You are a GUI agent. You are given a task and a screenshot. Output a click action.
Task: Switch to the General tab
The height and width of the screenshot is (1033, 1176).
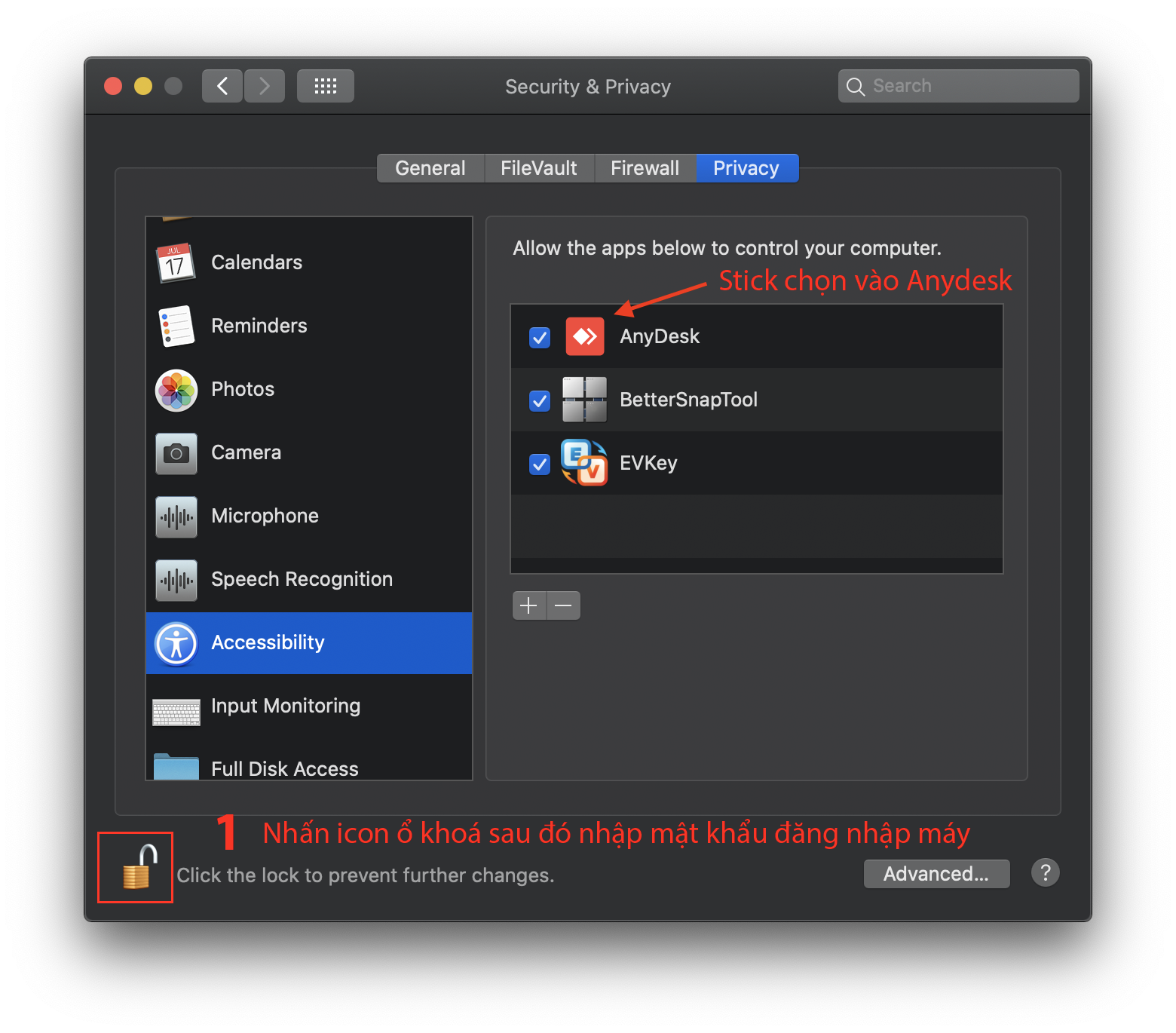point(430,168)
